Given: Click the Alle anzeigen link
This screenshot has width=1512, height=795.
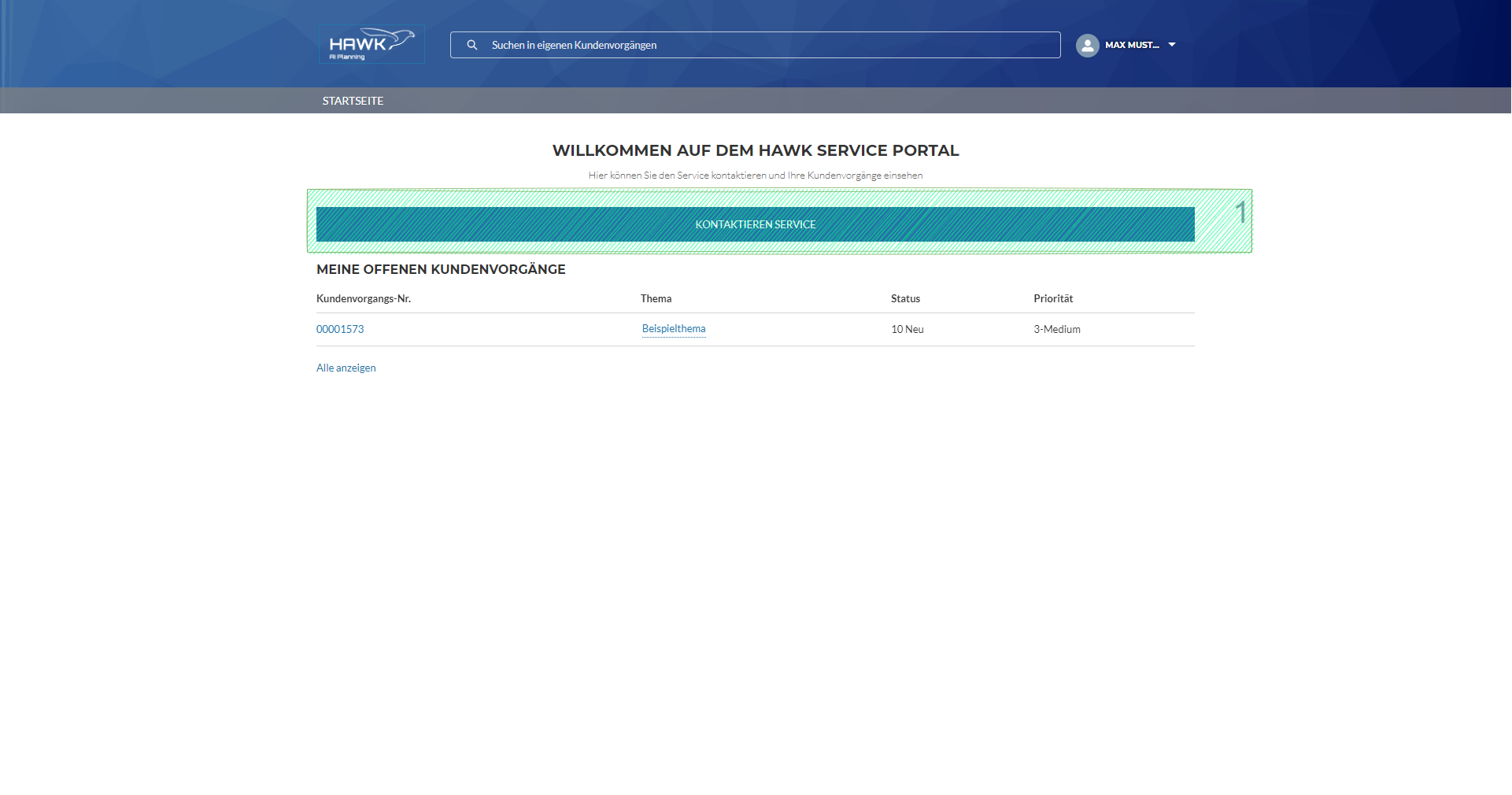Looking at the screenshot, I should point(346,368).
